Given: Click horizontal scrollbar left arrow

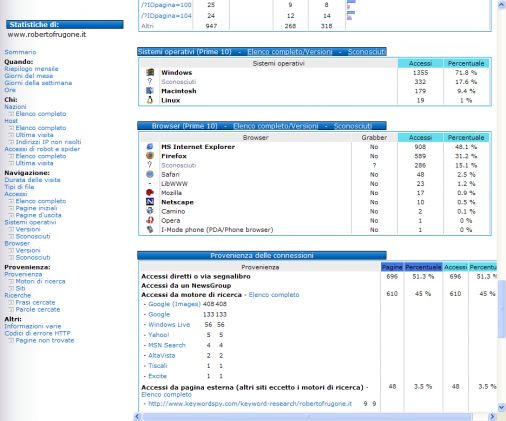Looking at the screenshot, I should click(x=138, y=417).
